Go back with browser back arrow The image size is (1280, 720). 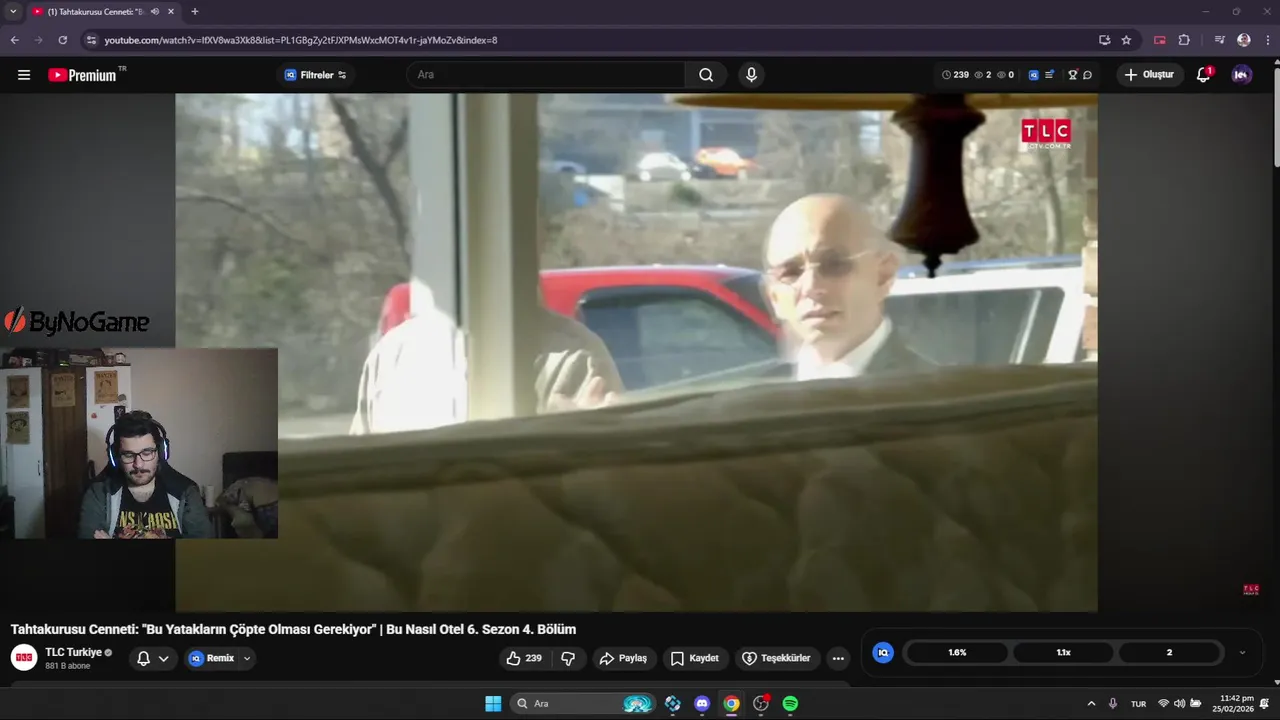[x=14, y=40]
